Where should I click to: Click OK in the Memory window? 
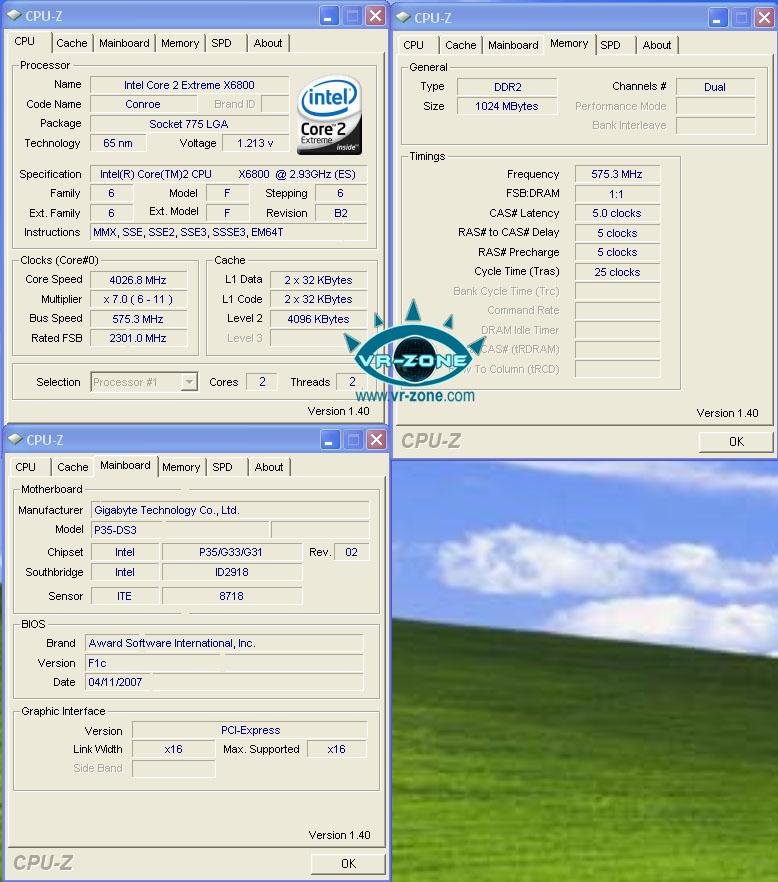[736, 442]
